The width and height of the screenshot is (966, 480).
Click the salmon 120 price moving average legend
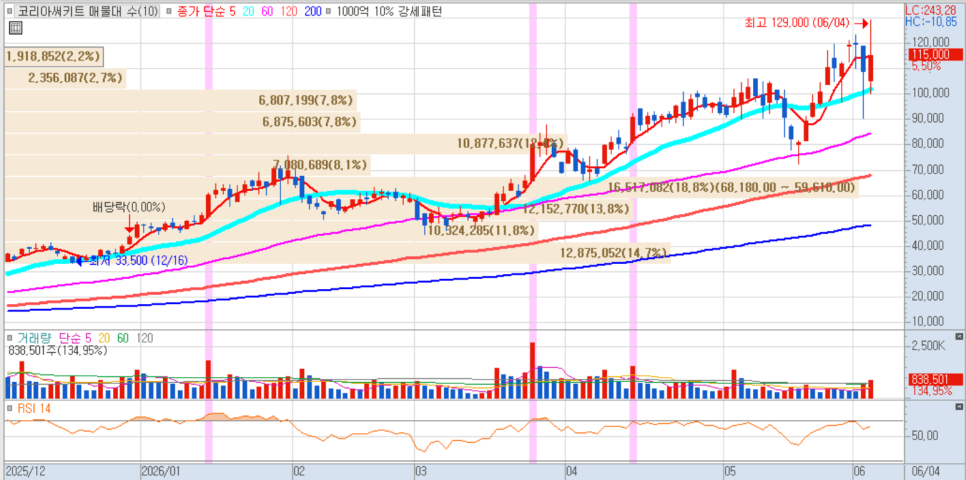pos(289,11)
